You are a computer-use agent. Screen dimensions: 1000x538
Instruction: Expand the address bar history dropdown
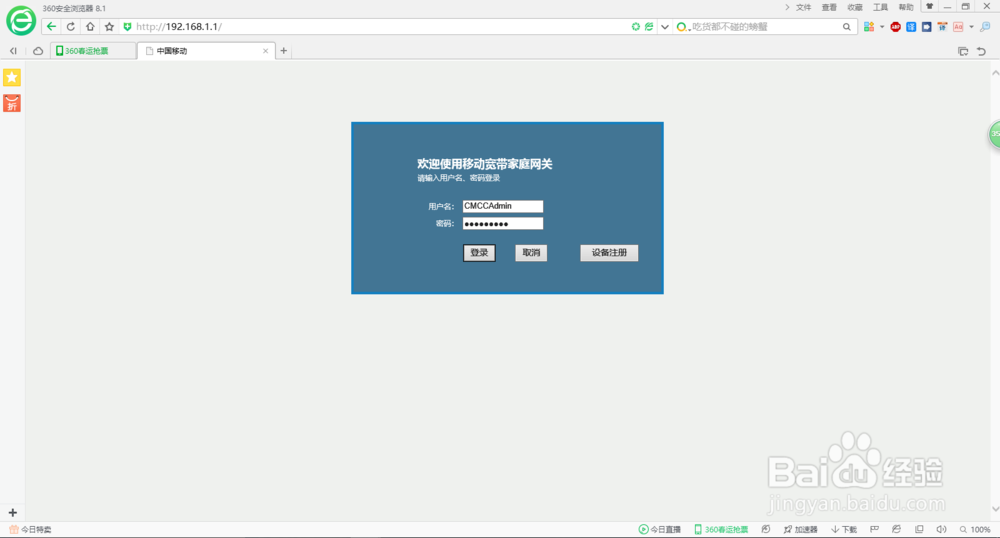(x=665, y=27)
